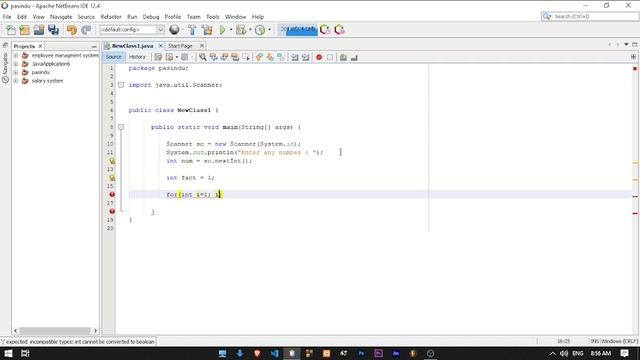Screen dimensions: 640x360
Task: Close the Projects panel tab
Action: coord(40,47)
